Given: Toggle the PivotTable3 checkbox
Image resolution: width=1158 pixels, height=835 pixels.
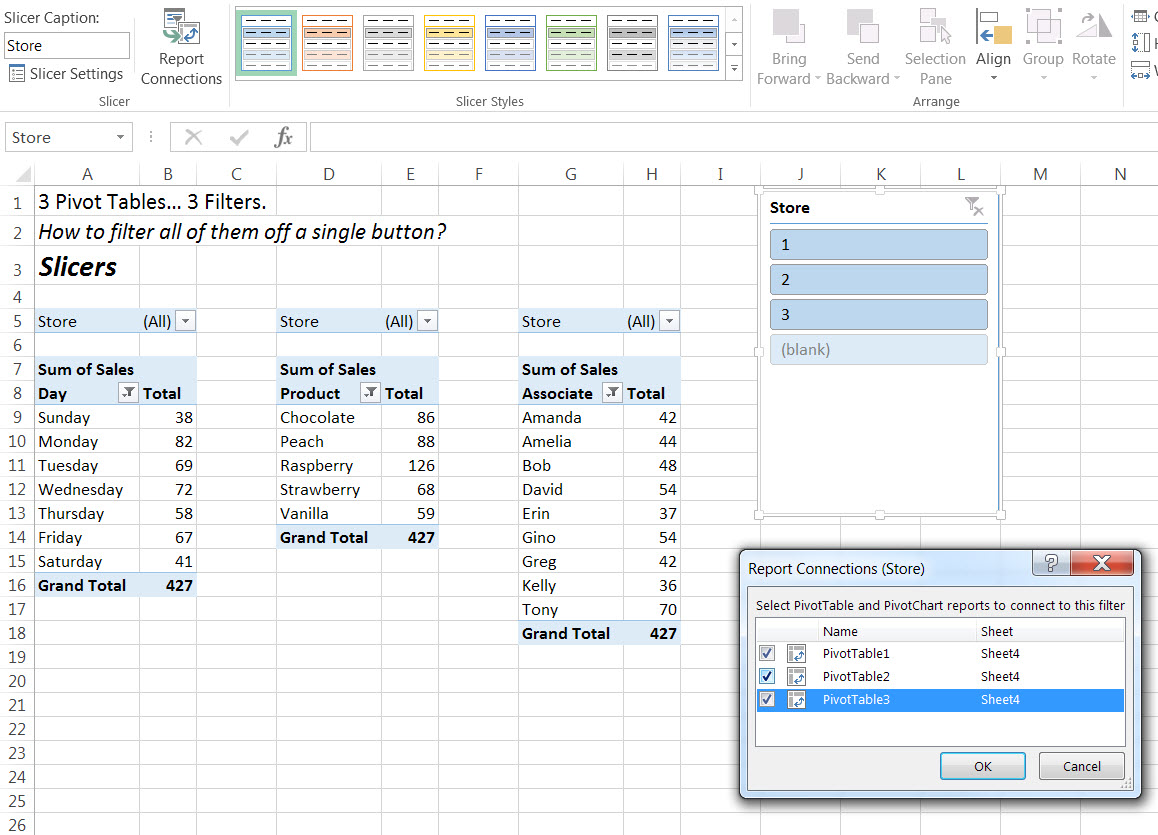Looking at the screenshot, I should point(767,700).
